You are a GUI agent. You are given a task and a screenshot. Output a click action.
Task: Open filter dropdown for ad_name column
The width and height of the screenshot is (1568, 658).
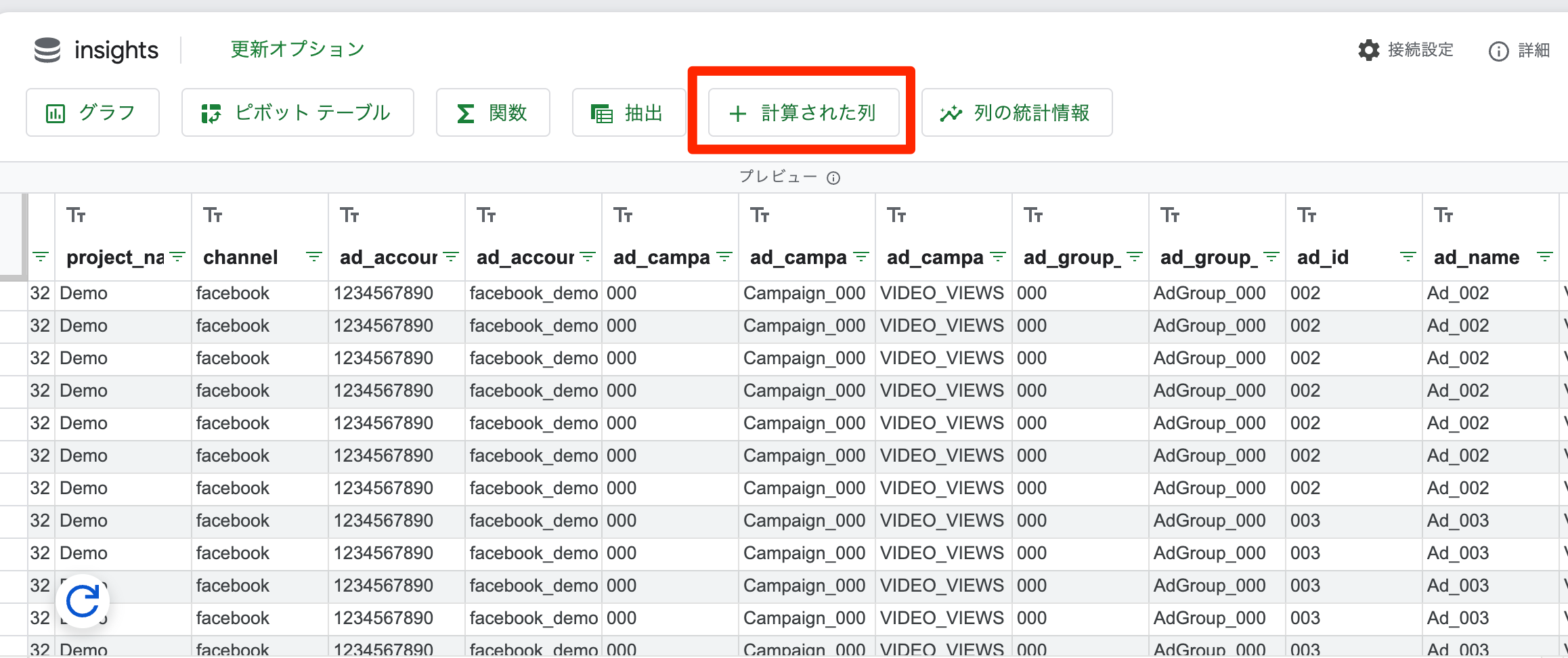1544,257
